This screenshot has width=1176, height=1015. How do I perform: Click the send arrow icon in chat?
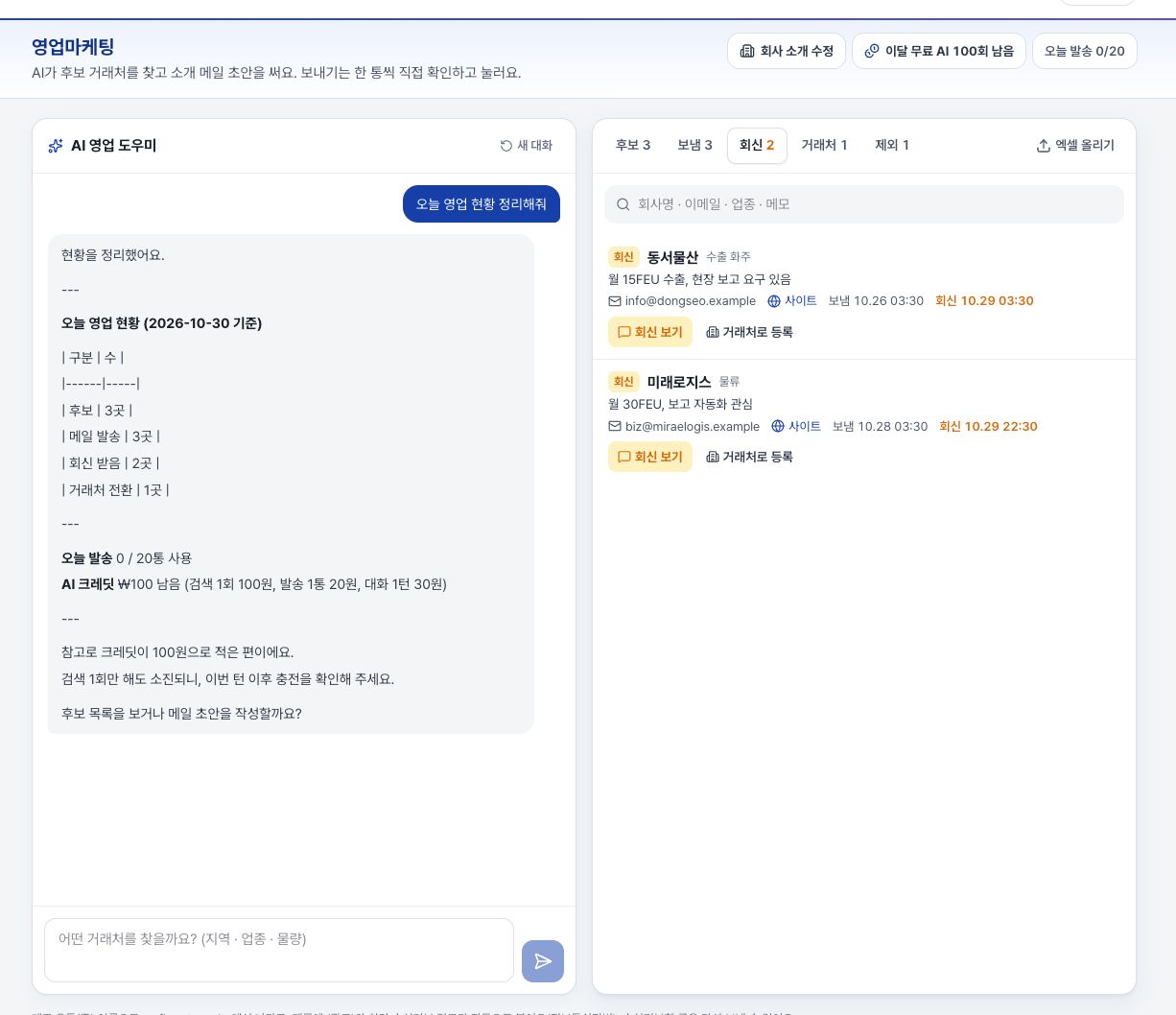pyautogui.click(x=543, y=961)
